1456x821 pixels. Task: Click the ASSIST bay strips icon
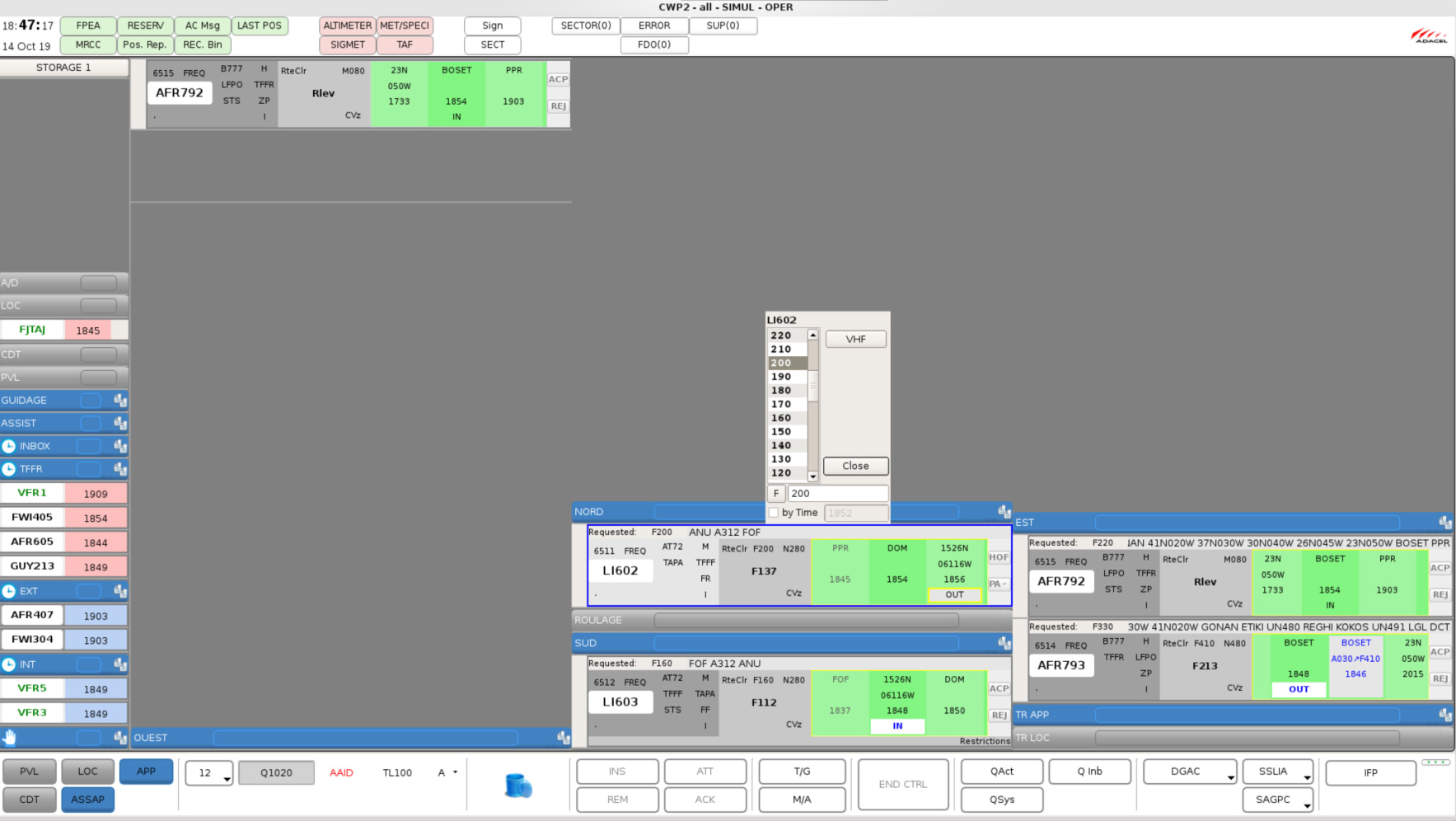point(120,424)
